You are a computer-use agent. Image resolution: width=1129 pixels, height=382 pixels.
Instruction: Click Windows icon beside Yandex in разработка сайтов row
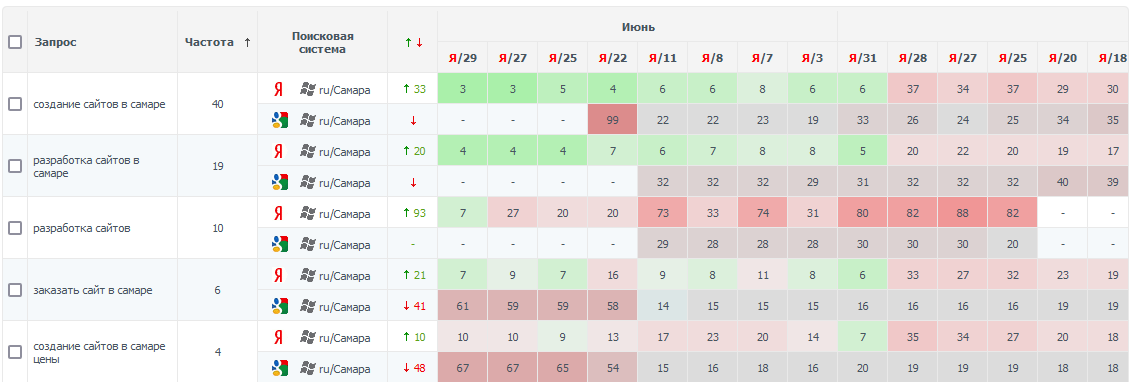308,213
